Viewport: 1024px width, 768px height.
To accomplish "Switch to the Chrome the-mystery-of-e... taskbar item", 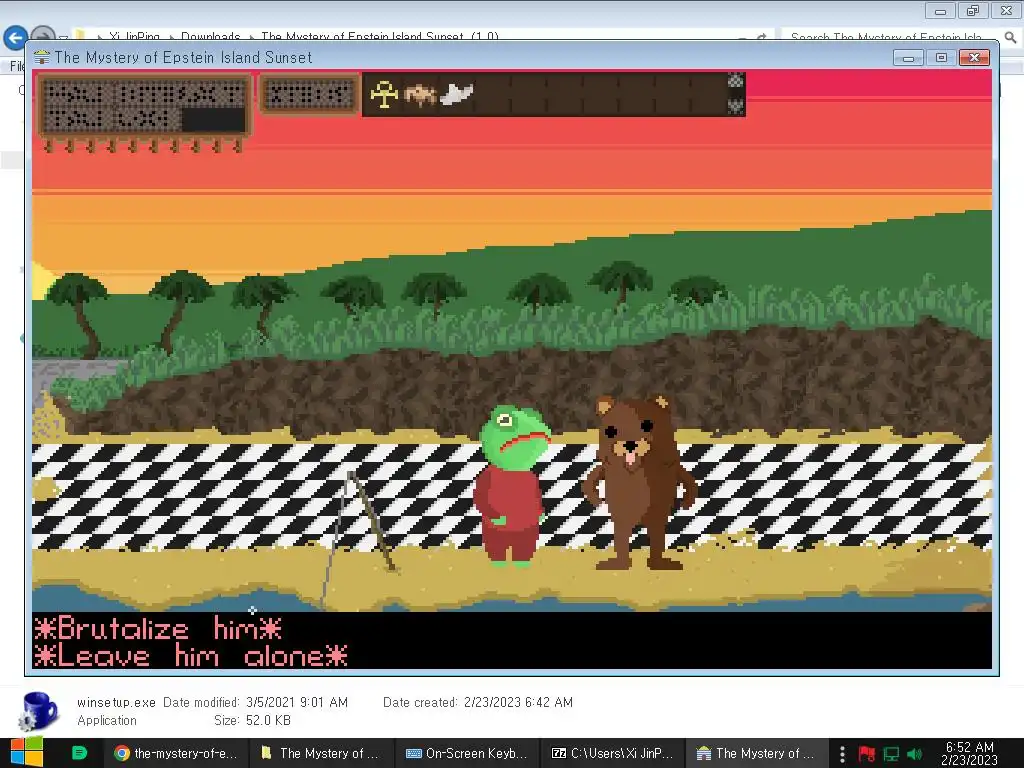I will pyautogui.click(x=176, y=753).
